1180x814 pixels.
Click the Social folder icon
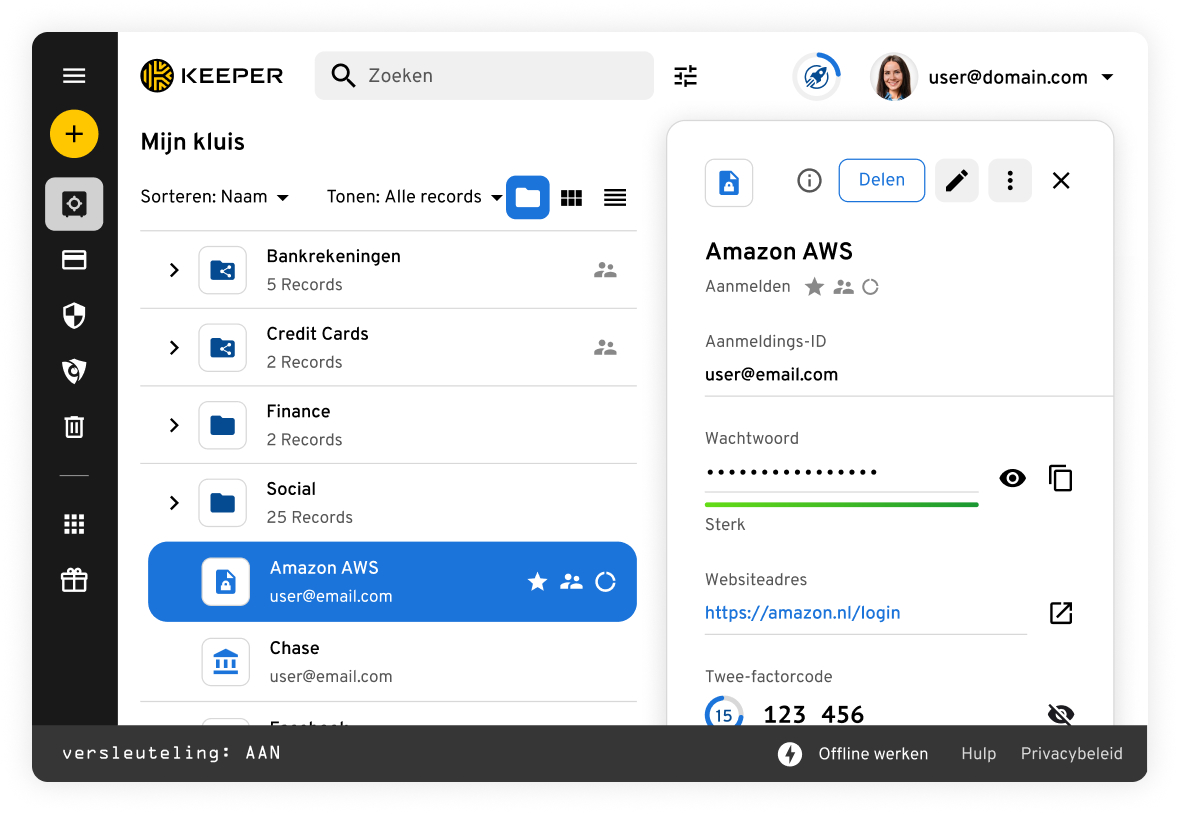(x=223, y=503)
